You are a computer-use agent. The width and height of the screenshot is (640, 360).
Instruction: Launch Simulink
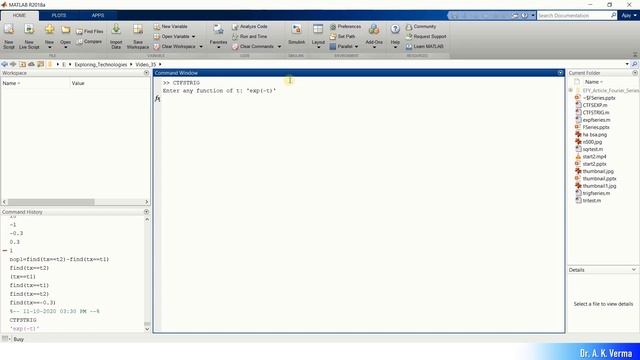coord(297,34)
